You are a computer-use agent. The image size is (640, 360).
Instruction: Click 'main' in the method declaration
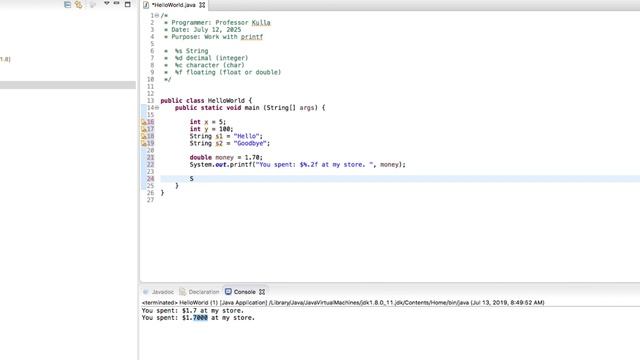click(252, 108)
